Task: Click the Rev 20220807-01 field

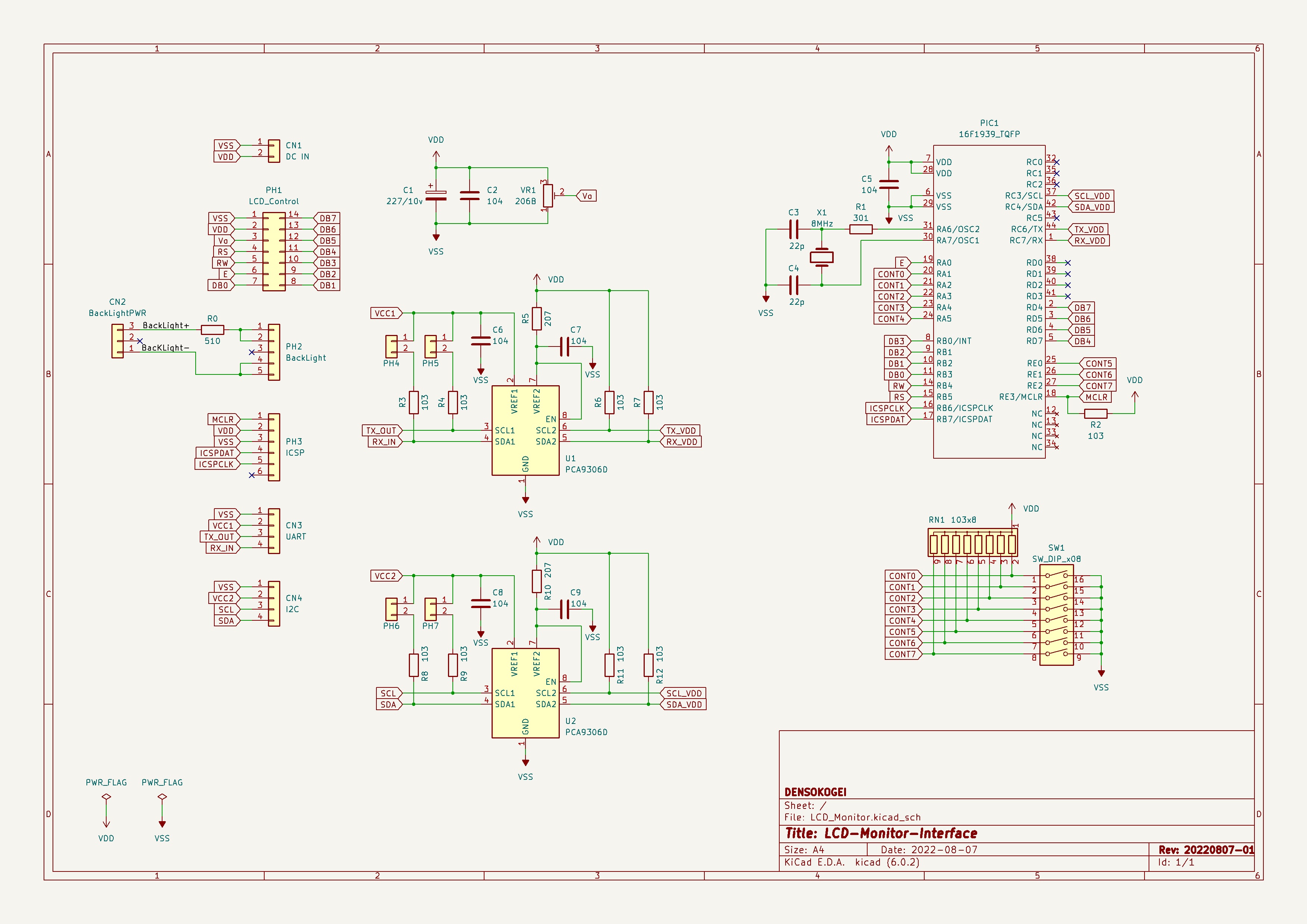Action: [x=1206, y=849]
